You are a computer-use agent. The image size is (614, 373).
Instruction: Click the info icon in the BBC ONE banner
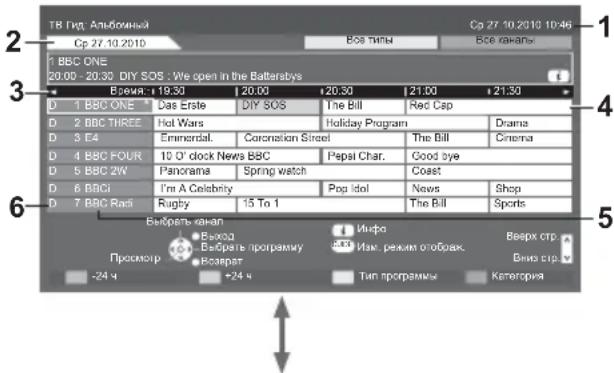558,76
